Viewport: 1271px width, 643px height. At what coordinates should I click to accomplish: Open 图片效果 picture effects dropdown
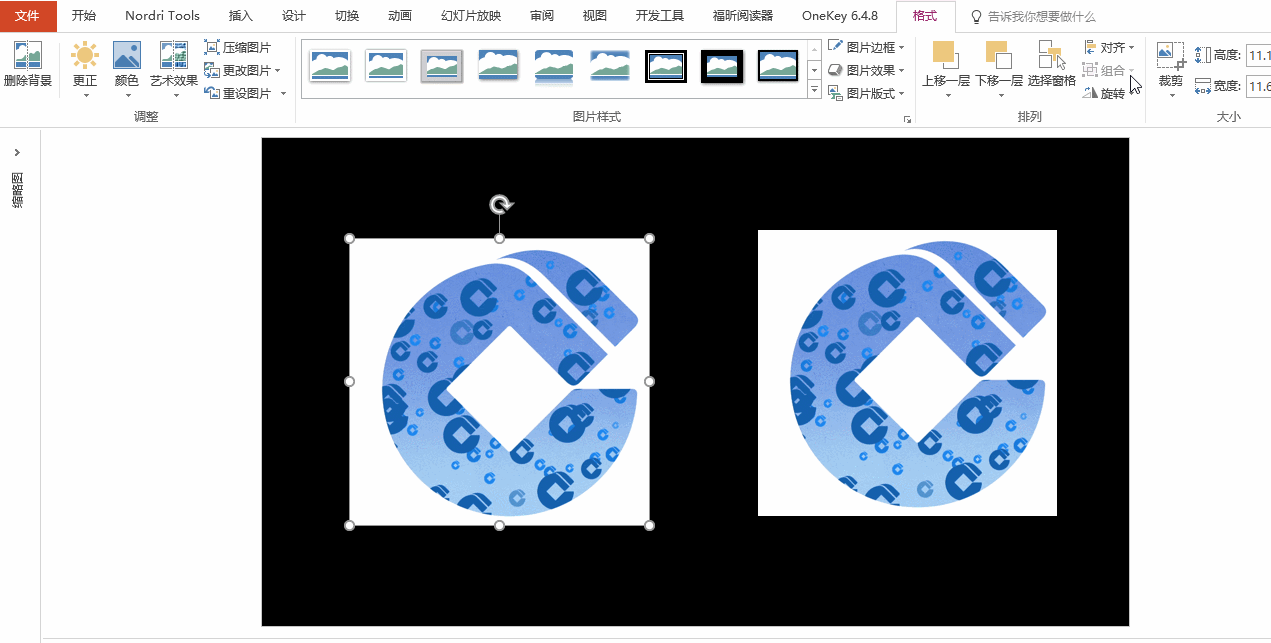[x=866, y=70]
